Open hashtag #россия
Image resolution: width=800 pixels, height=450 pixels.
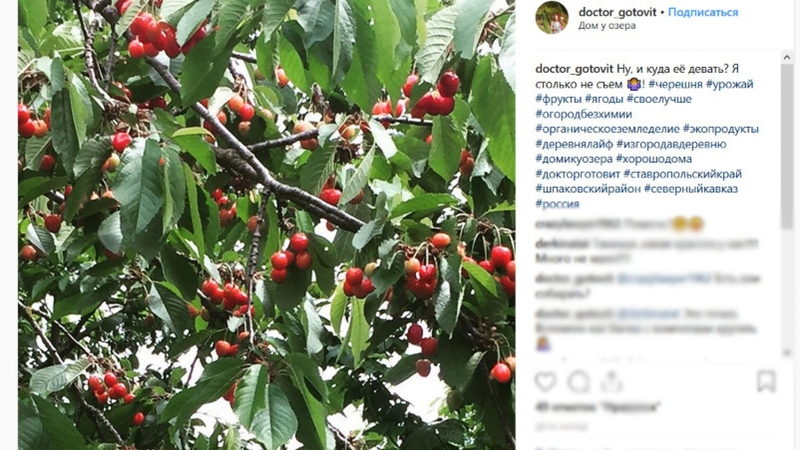click(557, 204)
